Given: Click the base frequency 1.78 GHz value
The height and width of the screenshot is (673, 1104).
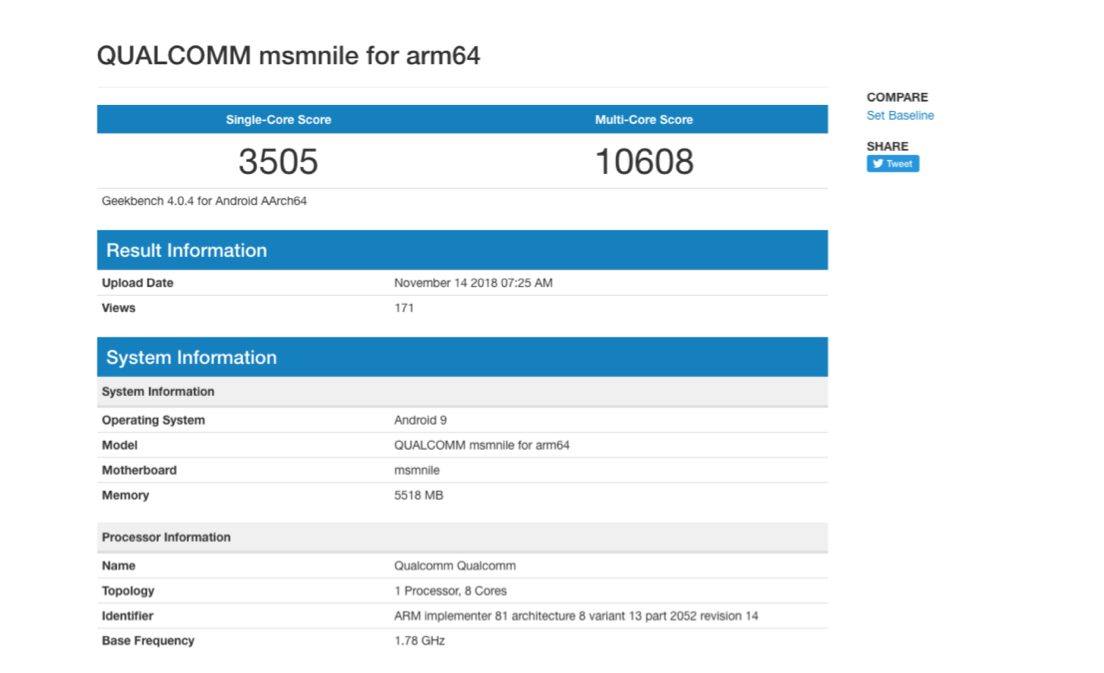Looking at the screenshot, I should coord(419,641).
